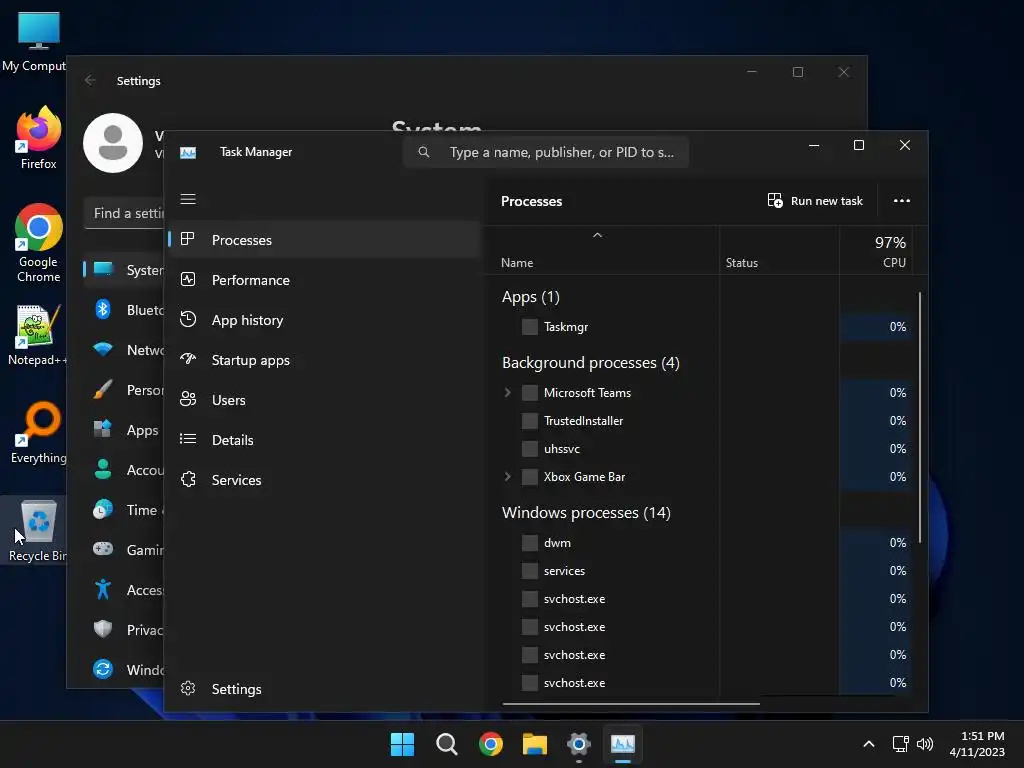
Task: Select the My Computer desktop icon
Action: 34,42
